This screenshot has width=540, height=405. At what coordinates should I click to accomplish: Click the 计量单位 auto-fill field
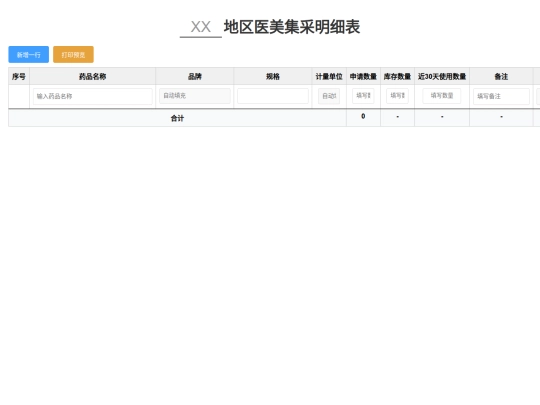(329, 96)
